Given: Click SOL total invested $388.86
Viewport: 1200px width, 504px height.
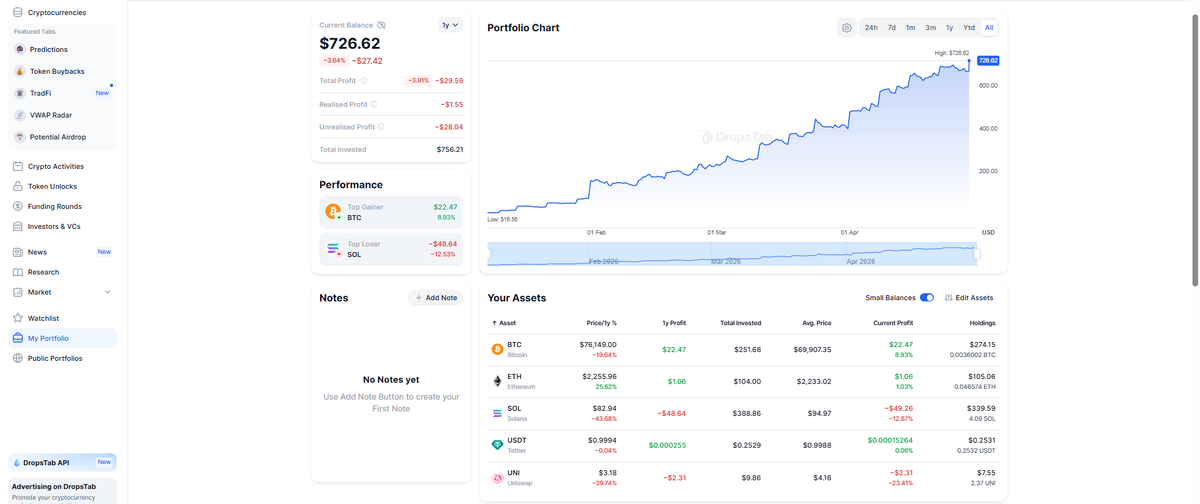Looking at the screenshot, I should tap(746, 413).
